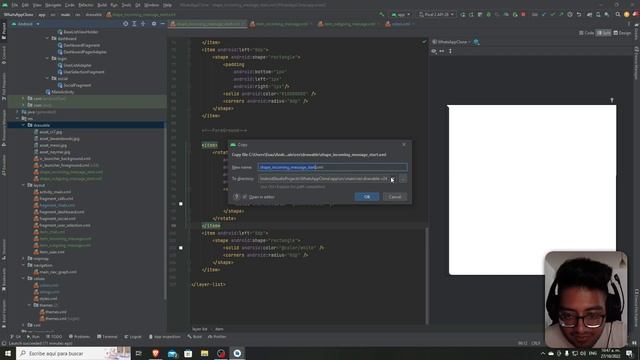Click the To directory path field
Screen dimensions: 640x360
pos(323,179)
